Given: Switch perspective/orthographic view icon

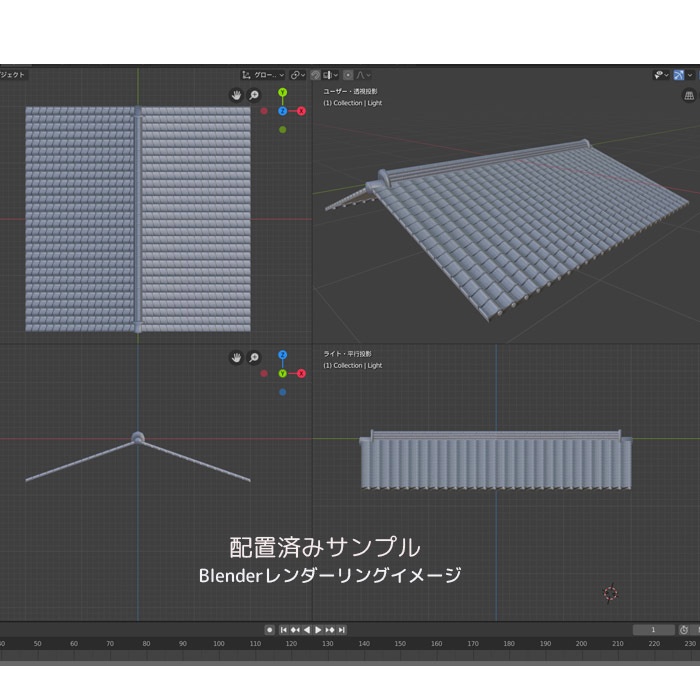Looking at the screenshot, I should coord(689,96).
